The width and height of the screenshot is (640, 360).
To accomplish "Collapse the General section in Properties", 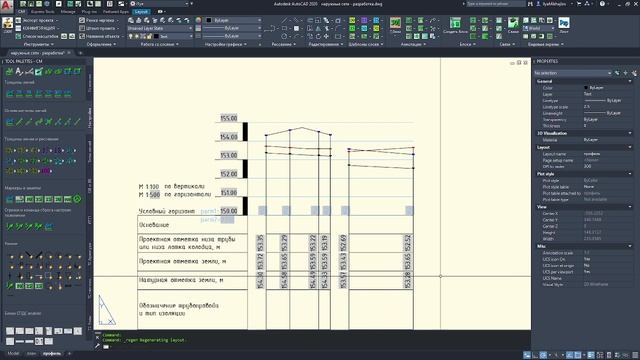I will point(629,81).
